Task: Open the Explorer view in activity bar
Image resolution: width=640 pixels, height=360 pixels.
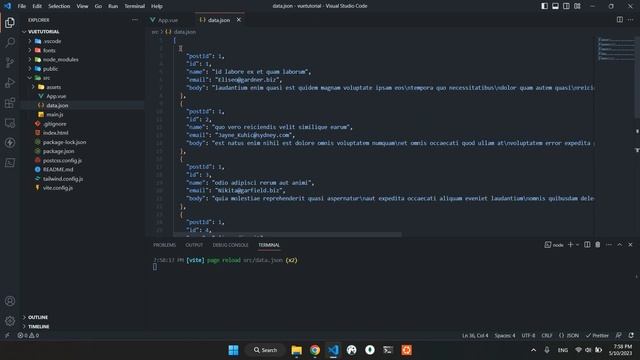Action: [10, 22]
